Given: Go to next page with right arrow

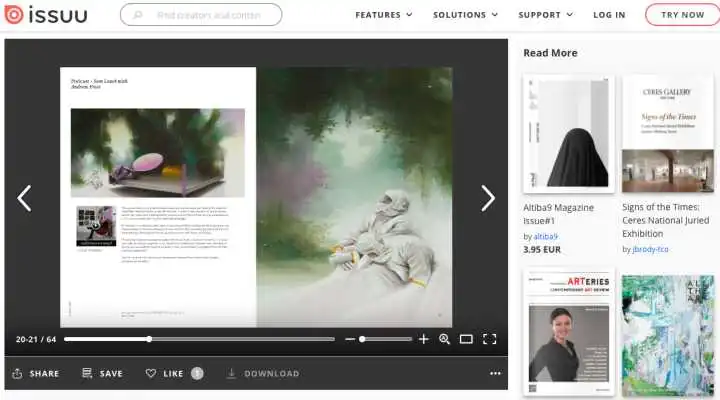Looking at the screenshot, I should click(488, 198).
